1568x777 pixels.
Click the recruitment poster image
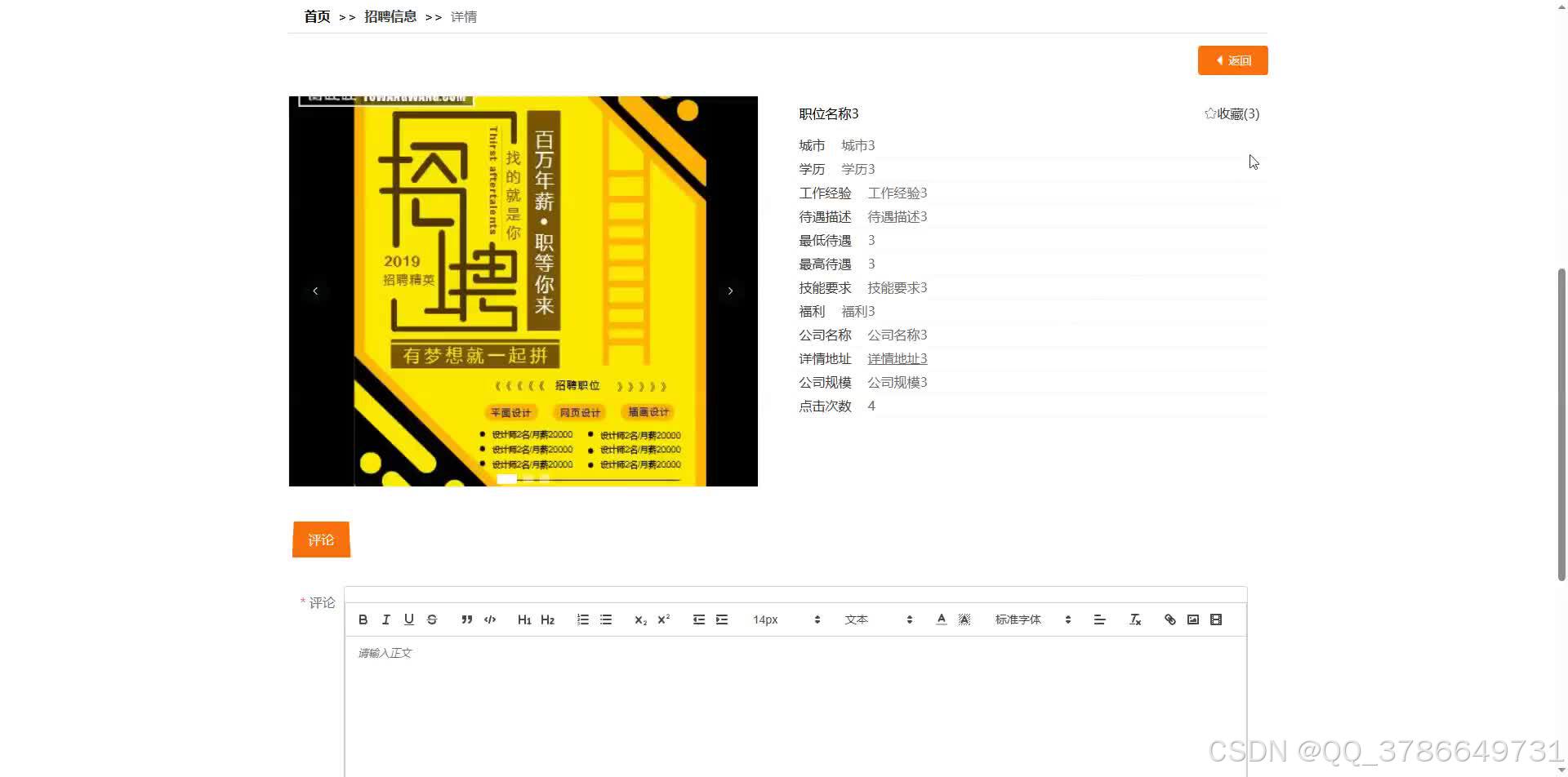tap(523, 291)
